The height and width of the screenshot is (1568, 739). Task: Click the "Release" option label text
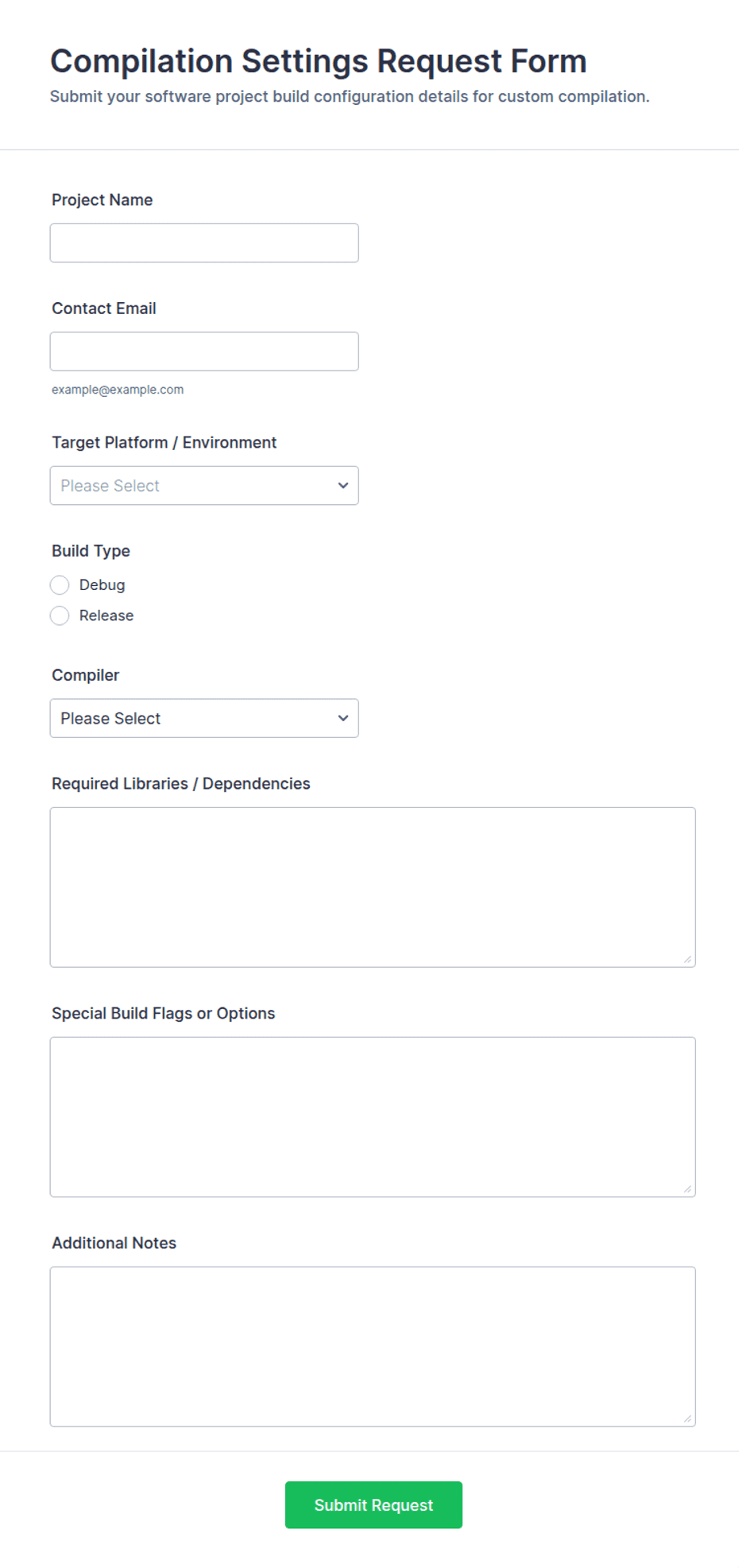[106, 615]
